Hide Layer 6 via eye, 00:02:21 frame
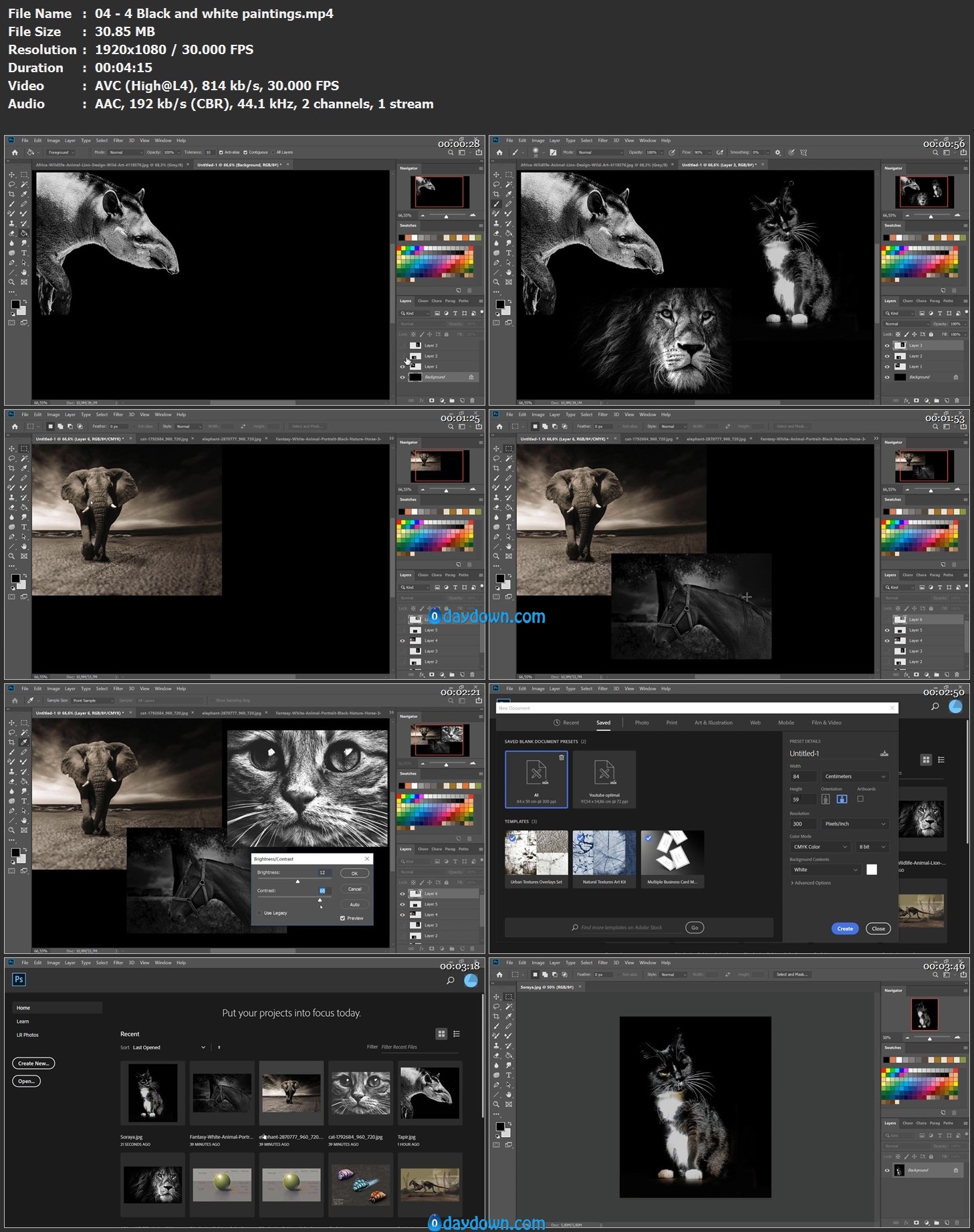This screenshot has width=974, height=1232. click(402, 894)
